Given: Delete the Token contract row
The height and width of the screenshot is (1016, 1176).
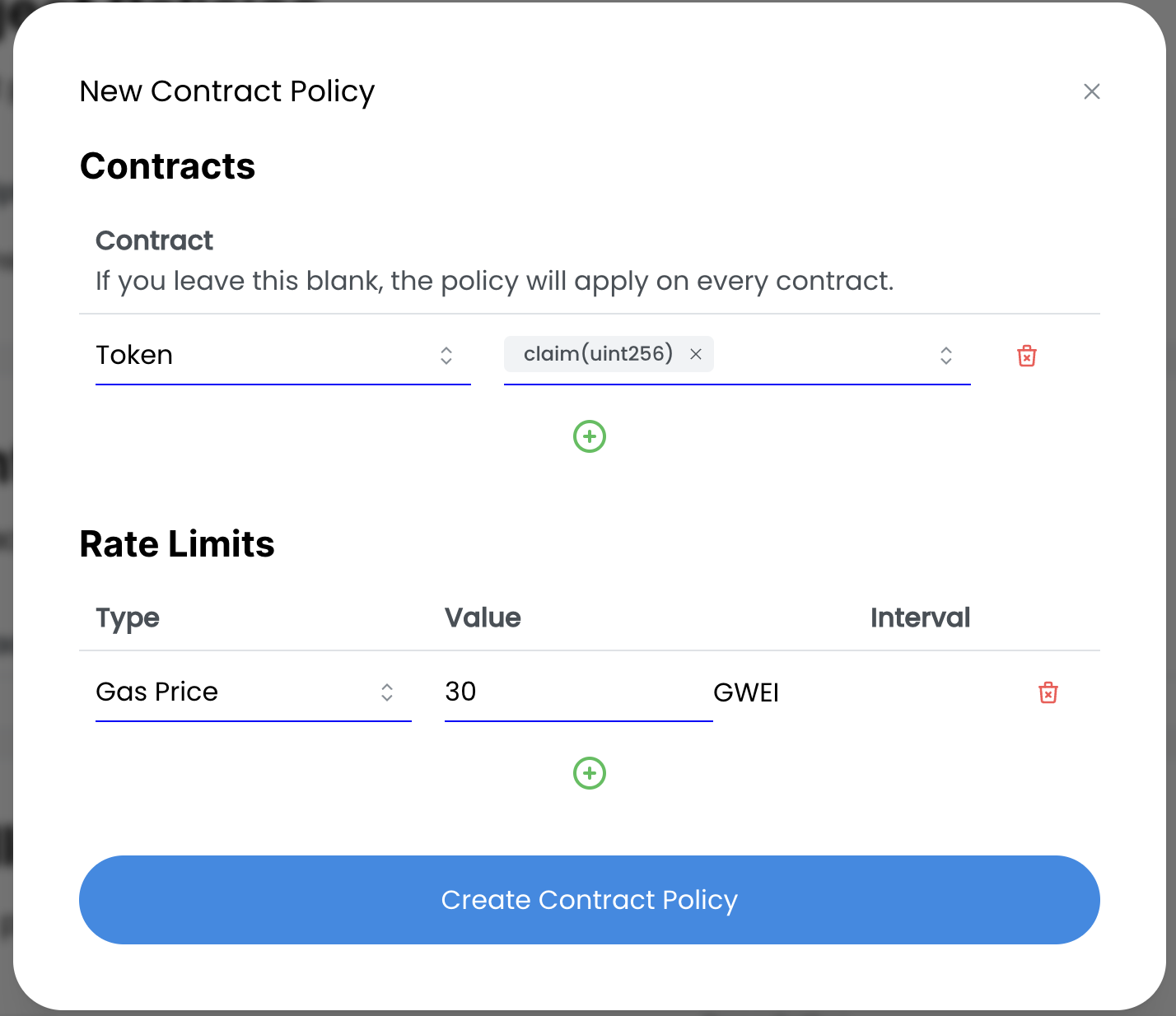Looking at the screenshot, I should pos(1027,356).
